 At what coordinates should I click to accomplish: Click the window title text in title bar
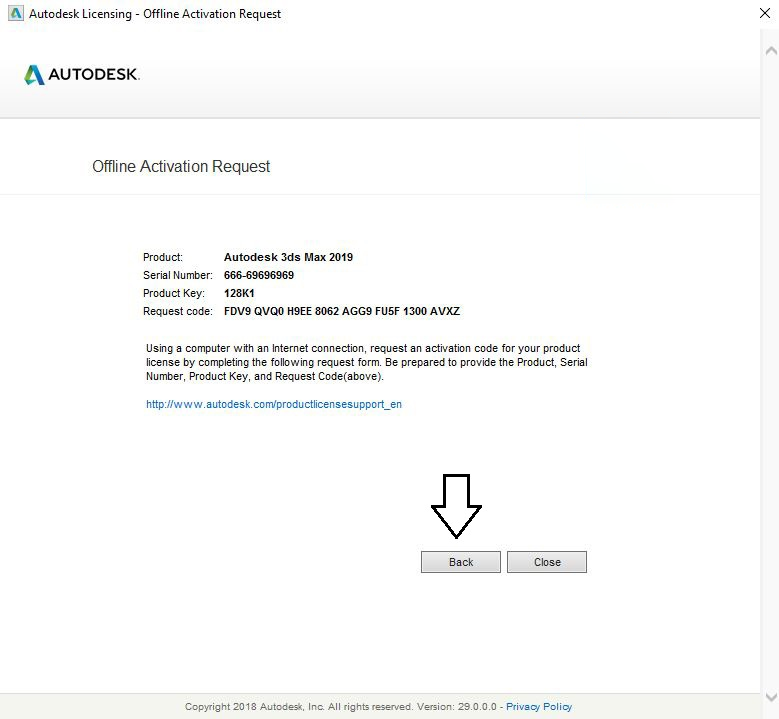coord(155,14)
